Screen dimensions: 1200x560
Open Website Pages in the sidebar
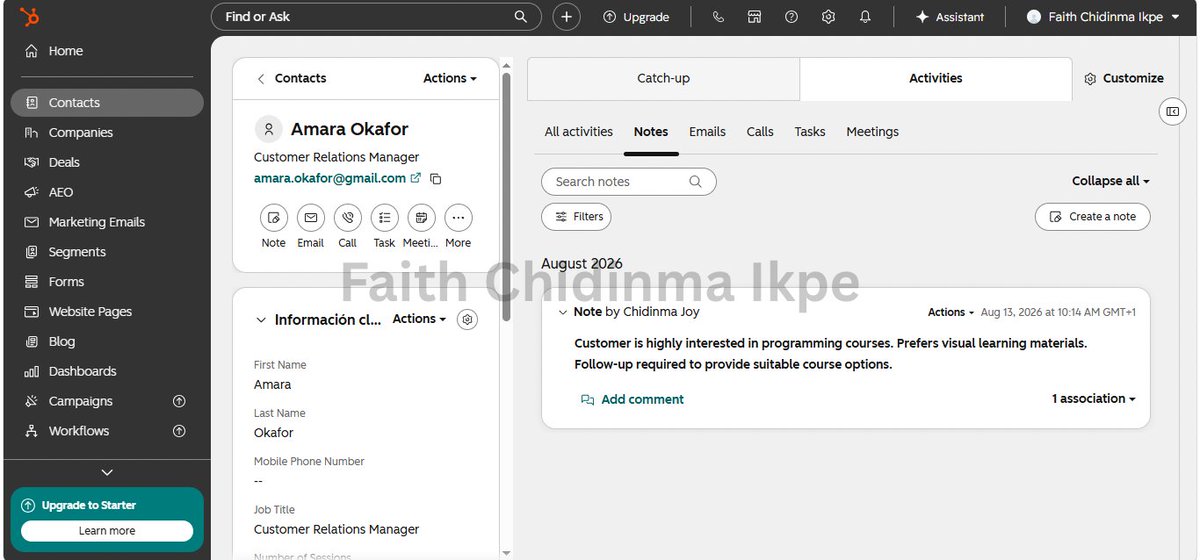point(107,311)
